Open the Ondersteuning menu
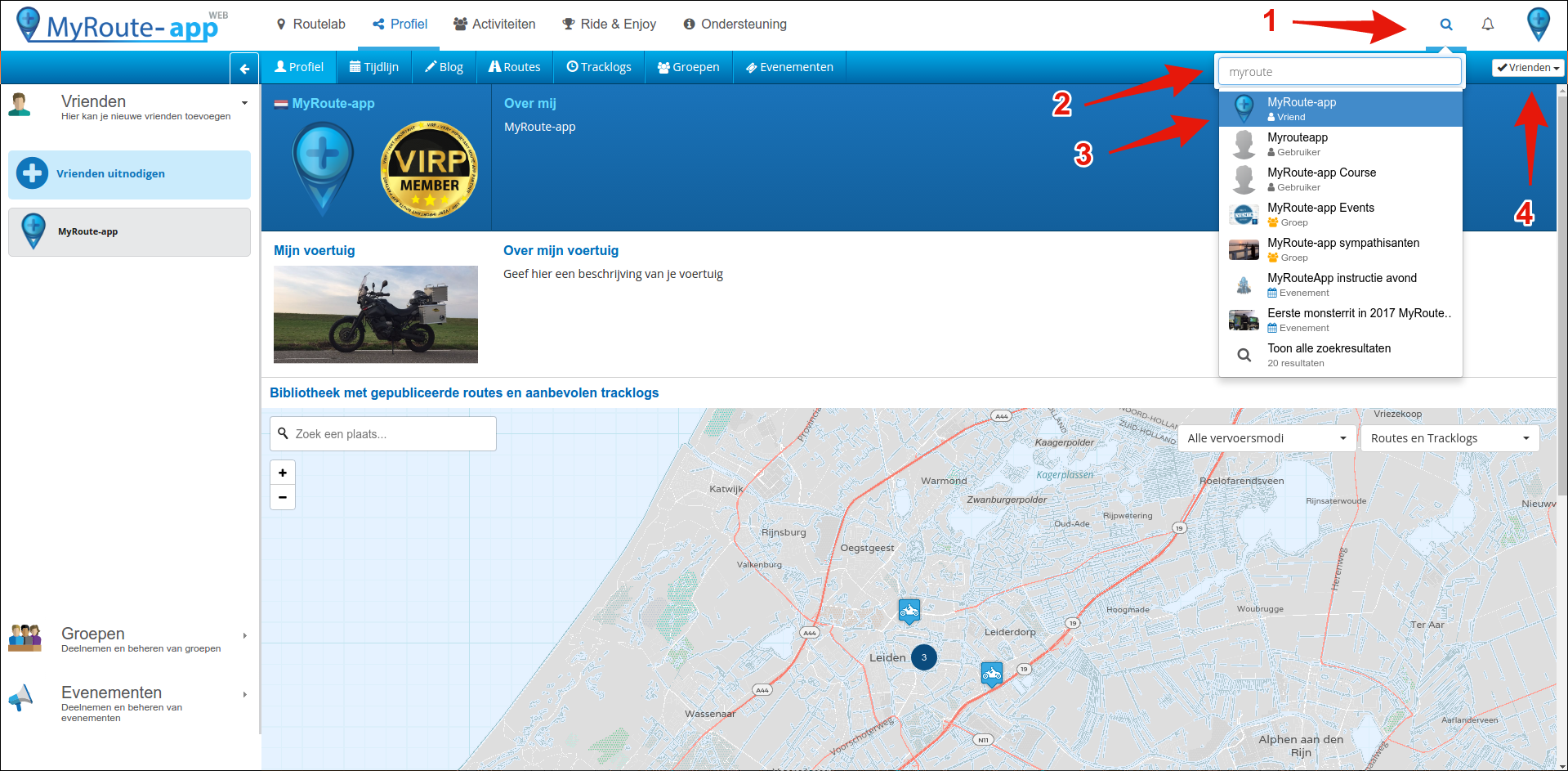The height and width of the screenshot is (771, 1568). (735, 25)
